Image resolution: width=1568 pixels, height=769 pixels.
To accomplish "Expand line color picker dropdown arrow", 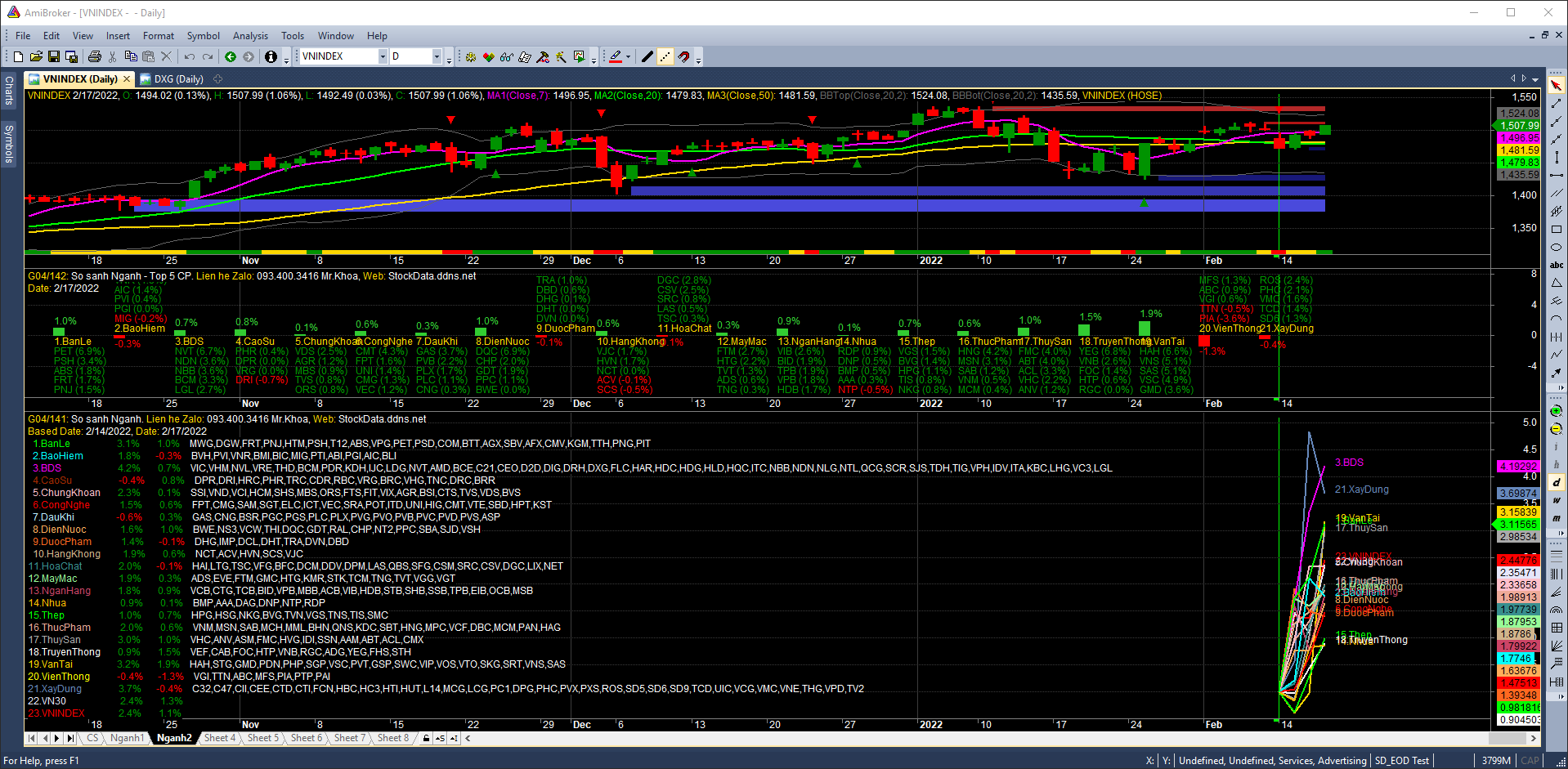I will coord(629,56).
